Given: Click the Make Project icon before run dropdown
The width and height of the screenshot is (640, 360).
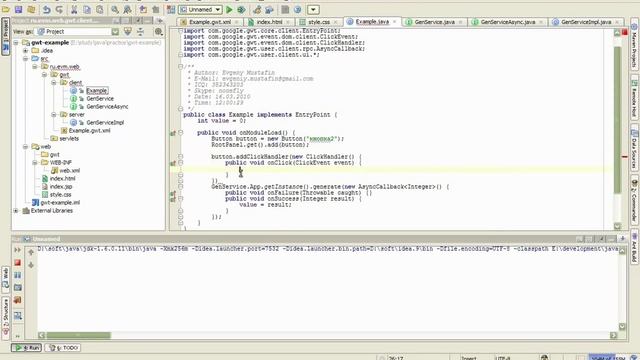Looking at the screenshot, I should point(171,9).
